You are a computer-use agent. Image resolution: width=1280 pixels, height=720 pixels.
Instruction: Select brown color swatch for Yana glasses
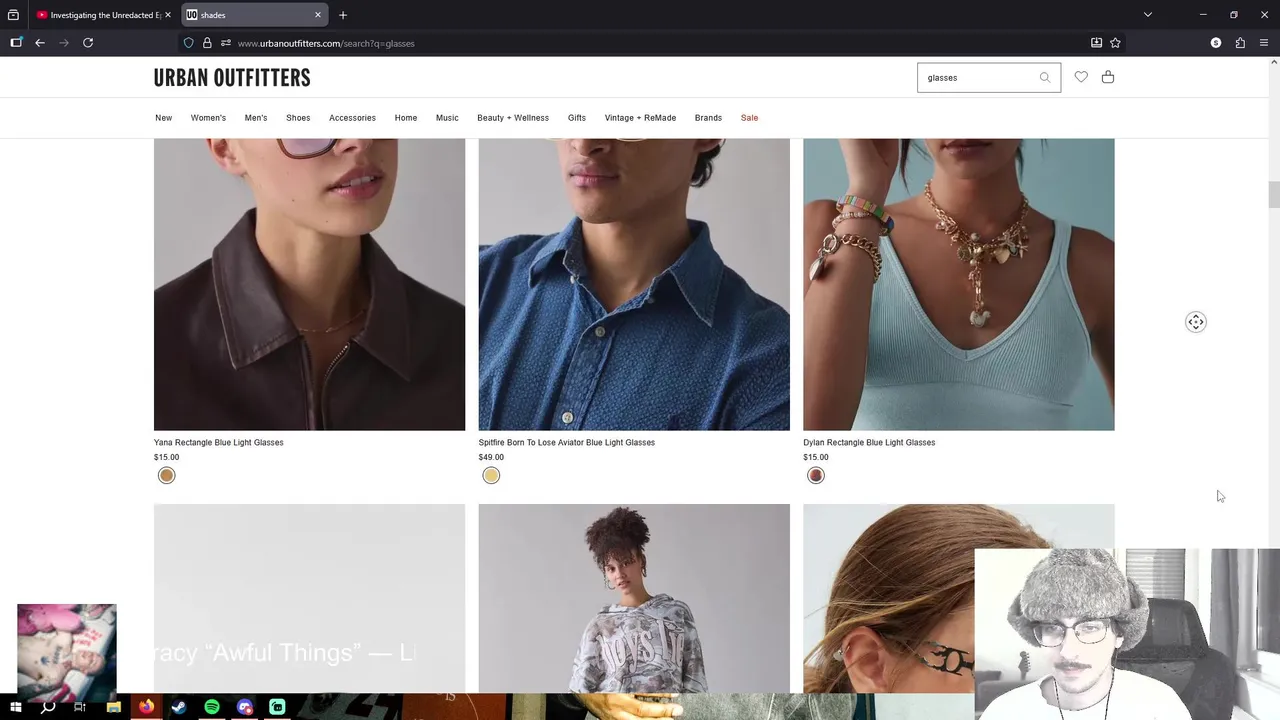pyautogui.click(x=167, y=475)
